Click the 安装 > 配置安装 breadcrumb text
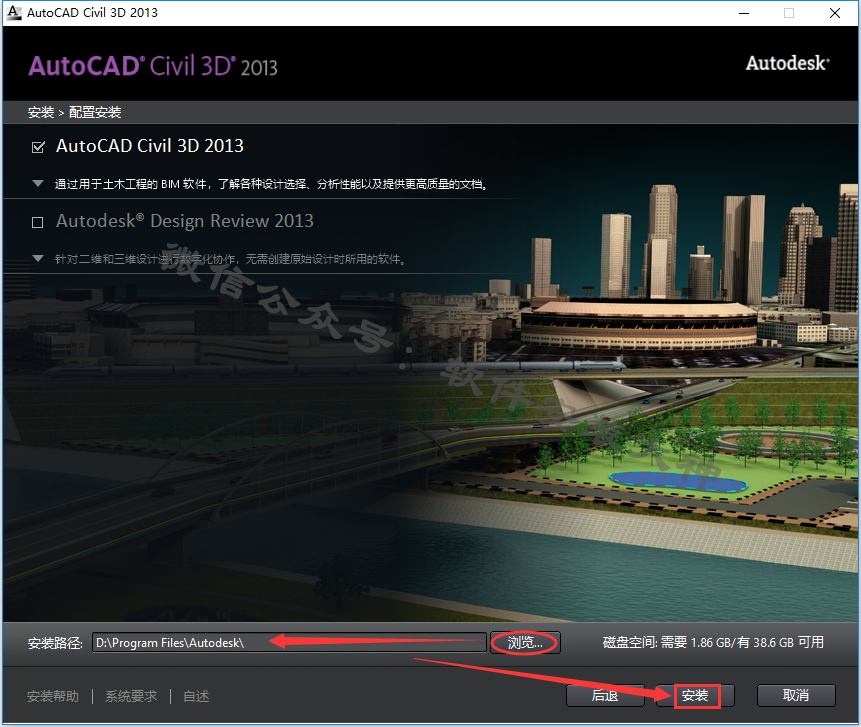The width and height of the screenshot is (861, 727). 75,113
